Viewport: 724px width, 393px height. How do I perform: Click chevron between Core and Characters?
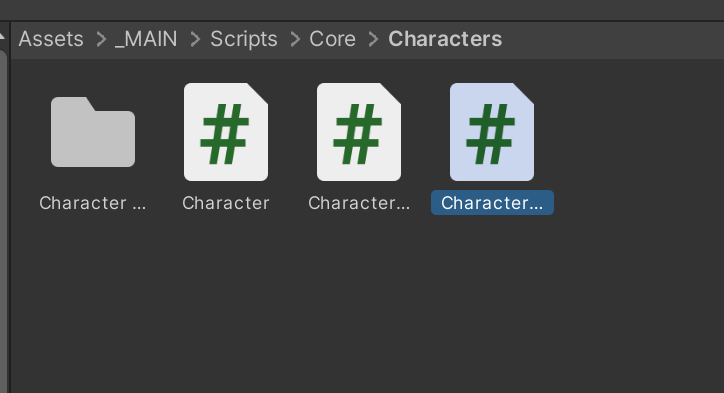point(373,39)
